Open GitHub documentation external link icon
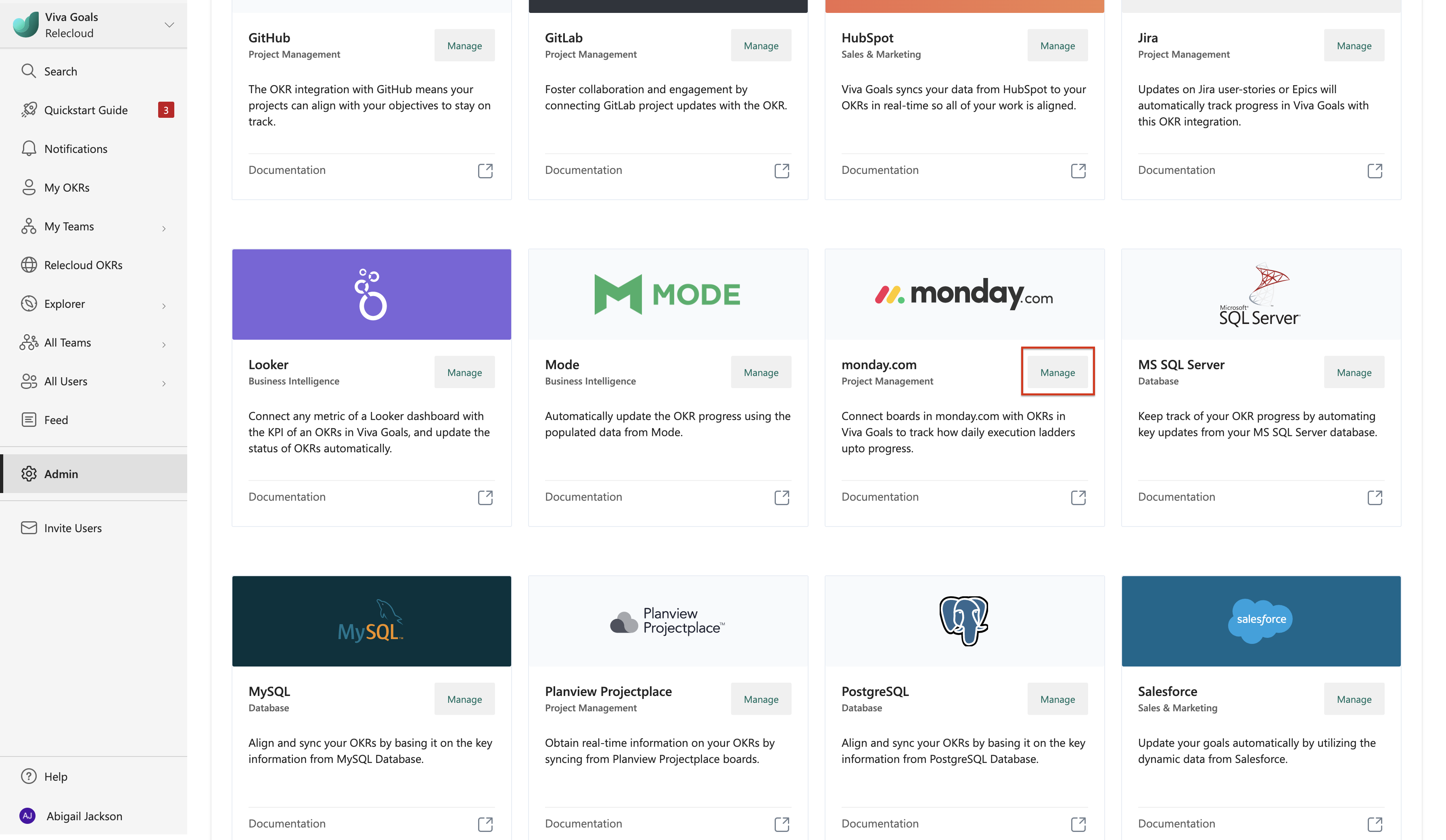The image size is (1446, 840). pyautogui.click(x=485, y=170)
